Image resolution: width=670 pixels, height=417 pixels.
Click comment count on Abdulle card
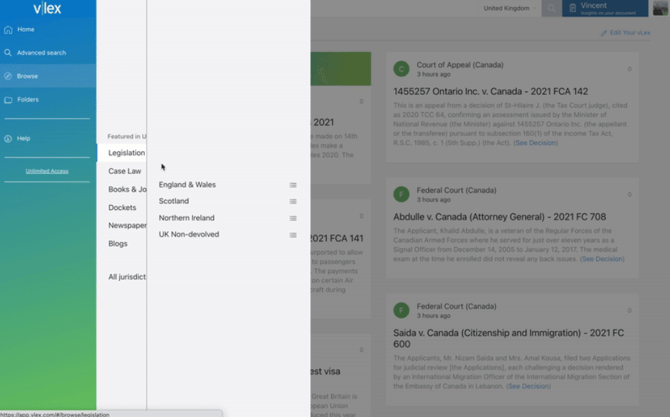(629, 195)
